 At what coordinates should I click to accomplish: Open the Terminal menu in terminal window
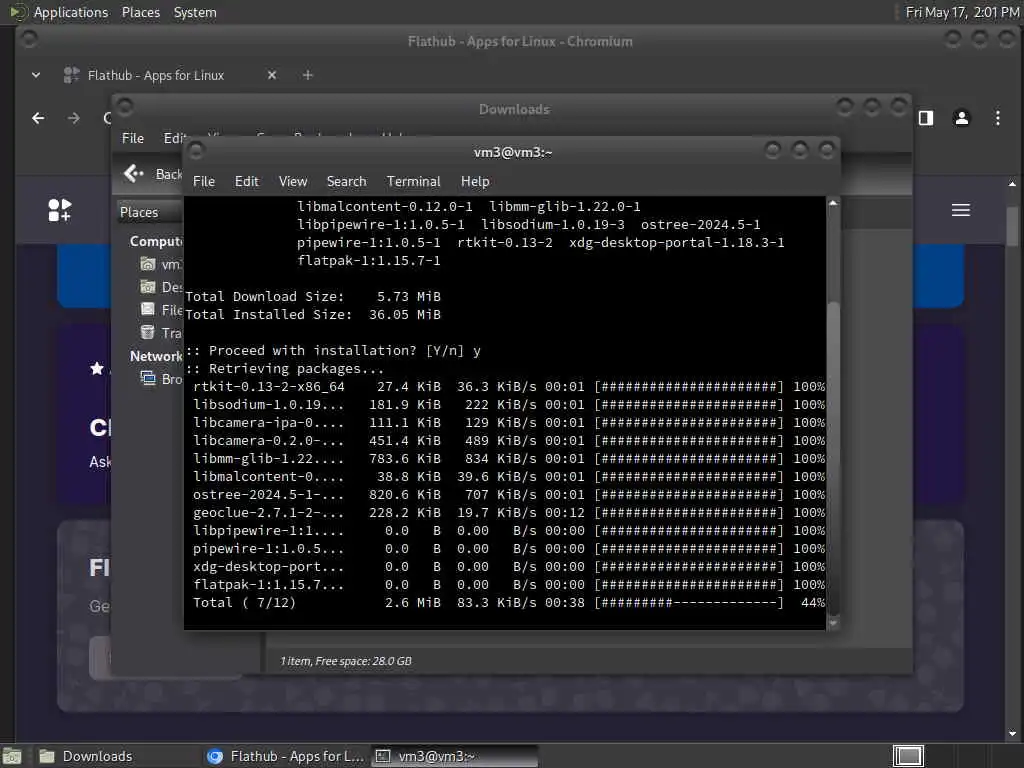[413, 182]
